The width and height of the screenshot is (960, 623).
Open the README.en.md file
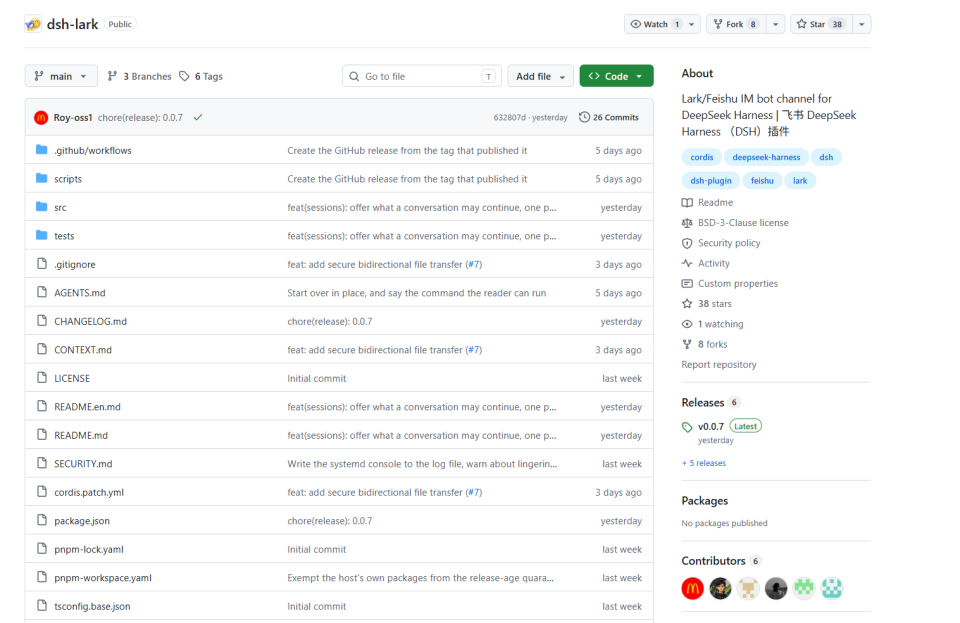87,406
